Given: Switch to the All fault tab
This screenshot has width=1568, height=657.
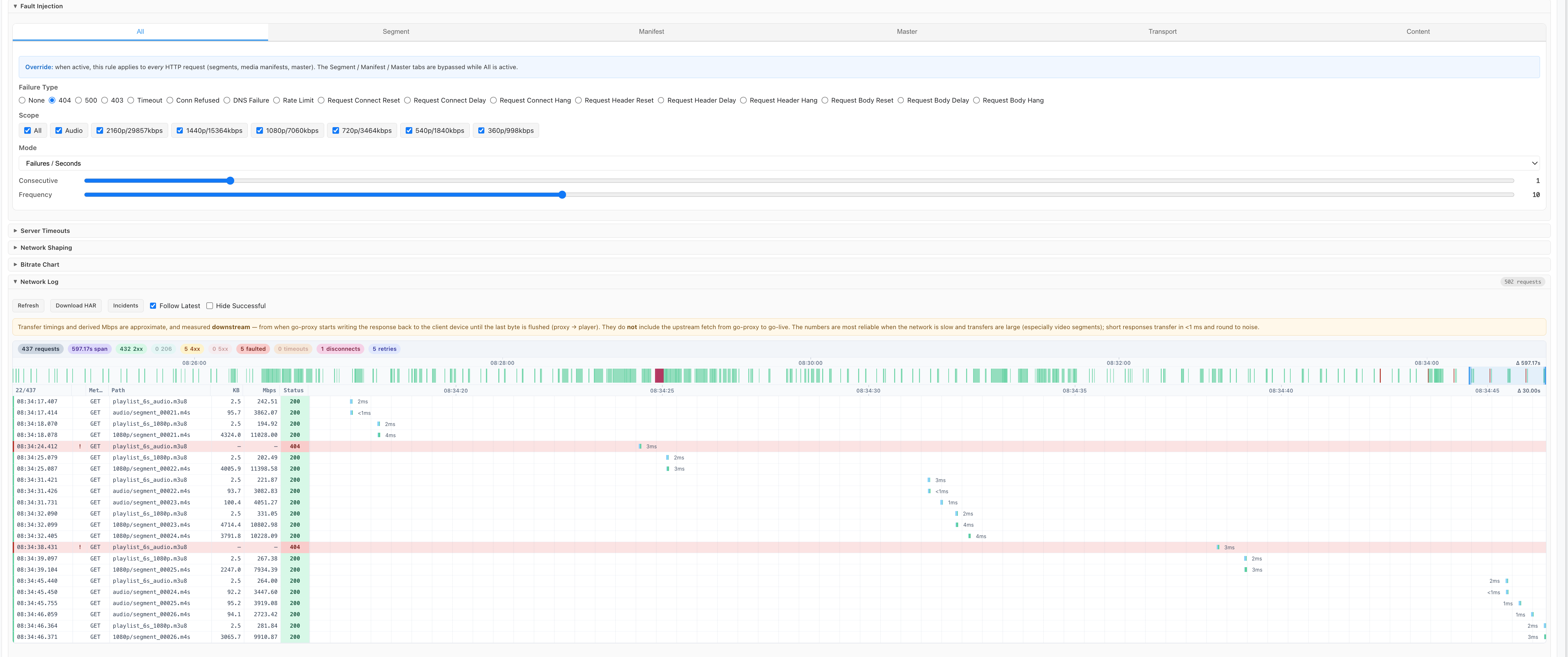Looking at the screenshot, I should click(140, 32).
